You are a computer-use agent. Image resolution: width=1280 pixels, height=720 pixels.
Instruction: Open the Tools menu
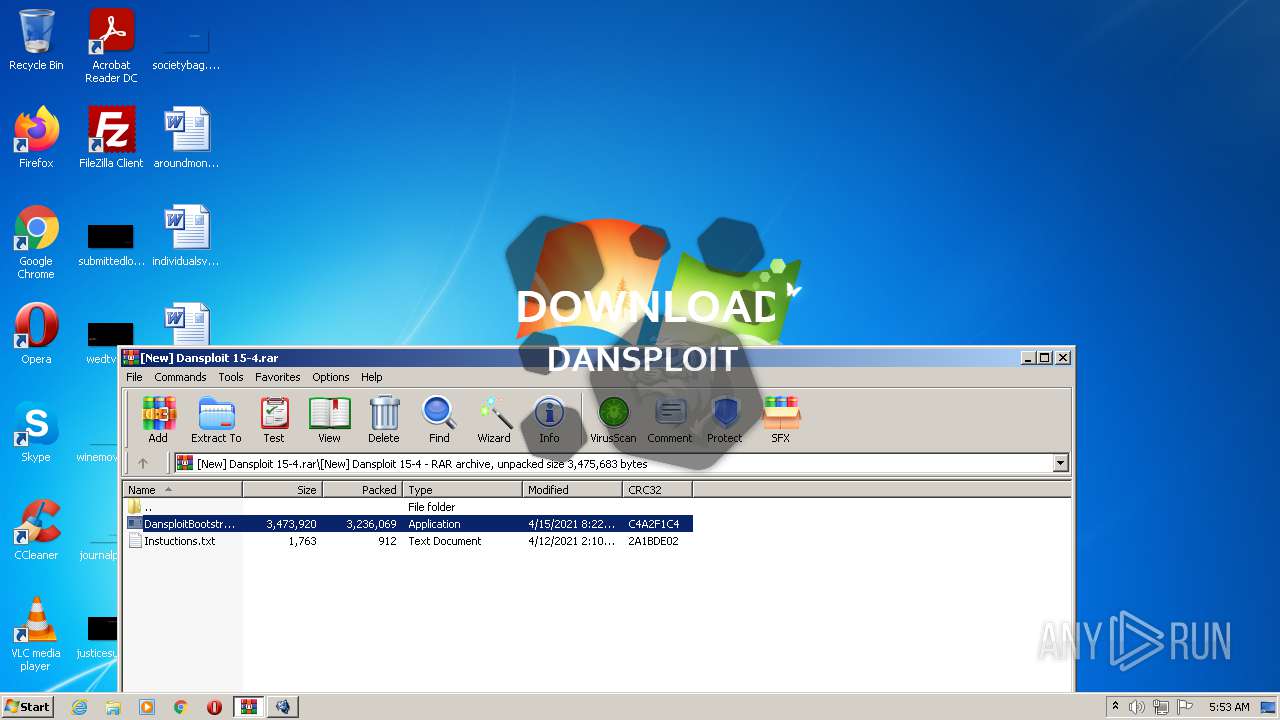[x=231, y=377]
